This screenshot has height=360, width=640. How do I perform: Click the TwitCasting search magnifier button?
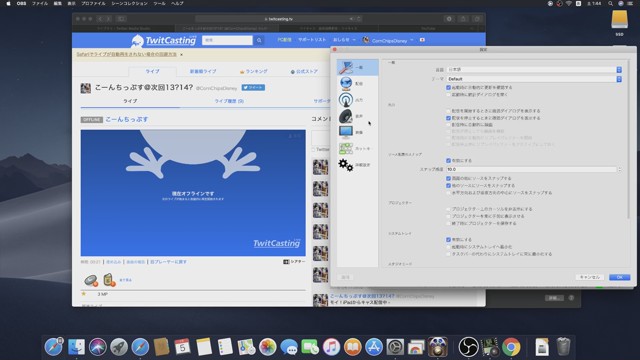(x=259, y=40)
